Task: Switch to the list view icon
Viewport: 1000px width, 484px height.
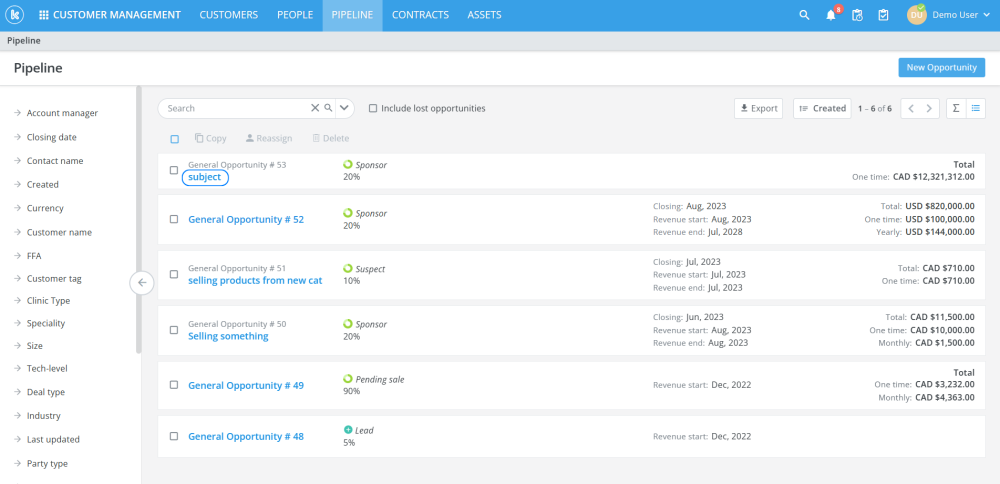Action: (x=976, y=108)
